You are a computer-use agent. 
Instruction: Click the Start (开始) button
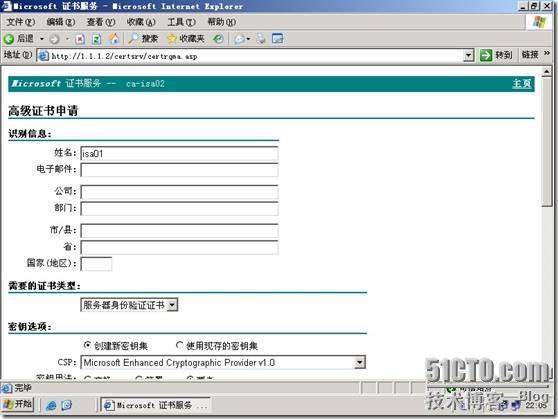tap(17, 404)
